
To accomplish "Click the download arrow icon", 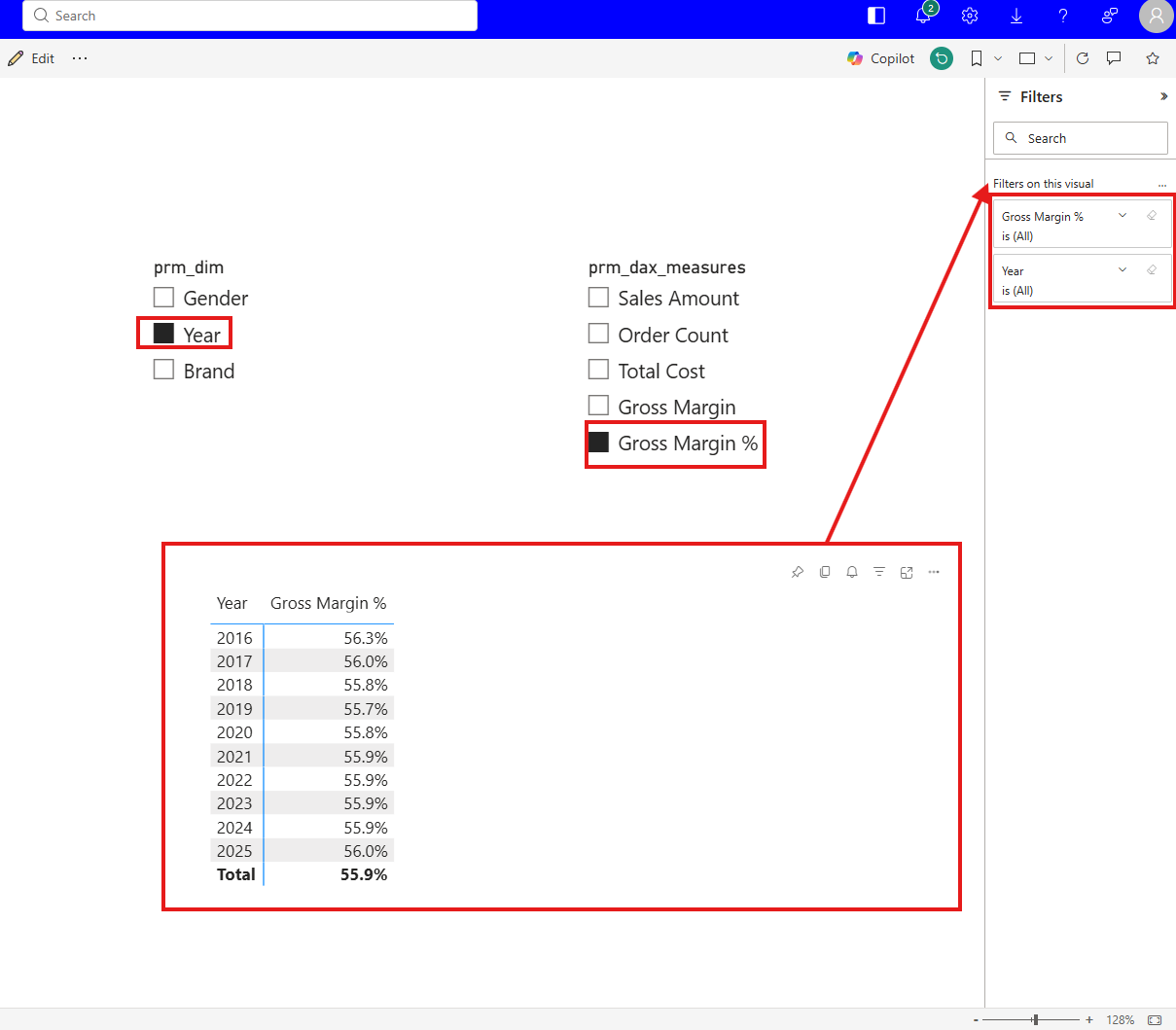I will pos(1016,16).
